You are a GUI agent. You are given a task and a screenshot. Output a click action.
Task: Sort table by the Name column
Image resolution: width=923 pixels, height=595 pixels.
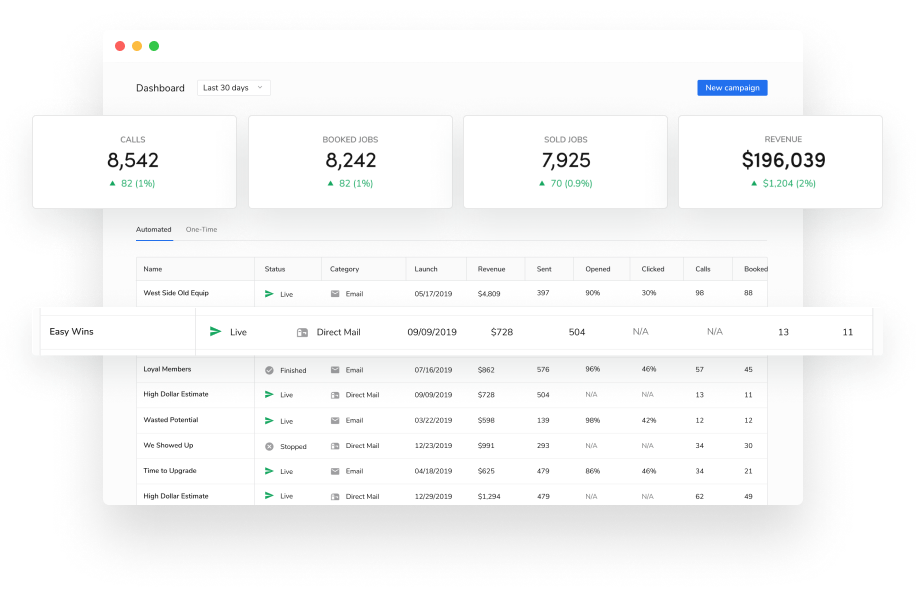pyautogui.click(x=150, y=268)
